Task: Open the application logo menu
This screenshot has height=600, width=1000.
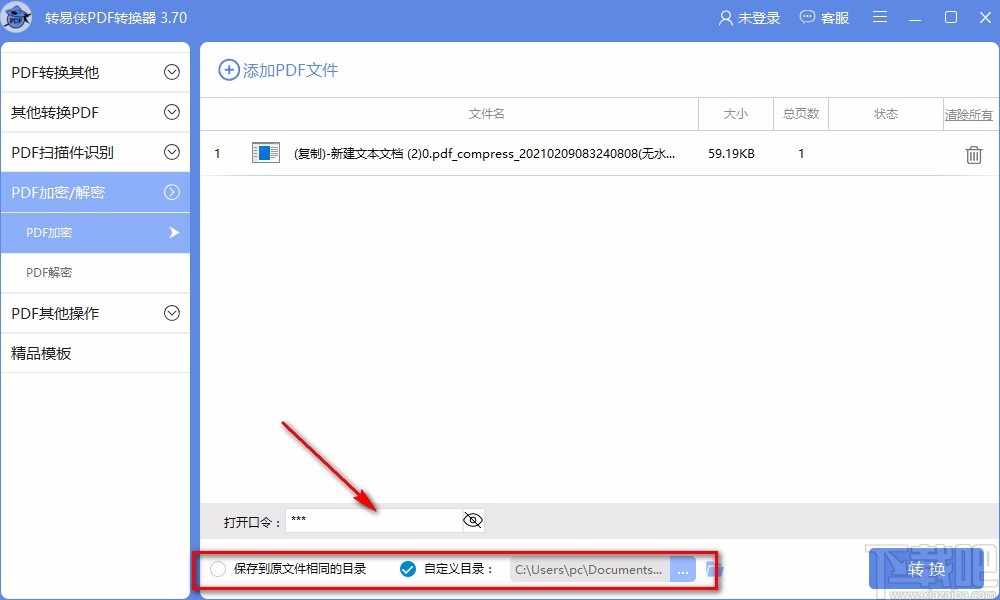Action: [x=17, y=17]
